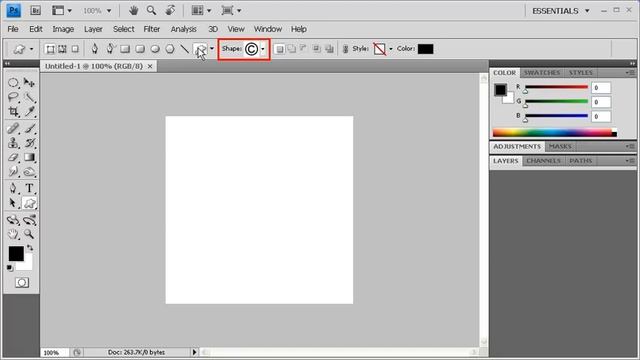Select Create new shape layer option

(x=280, y=49)
